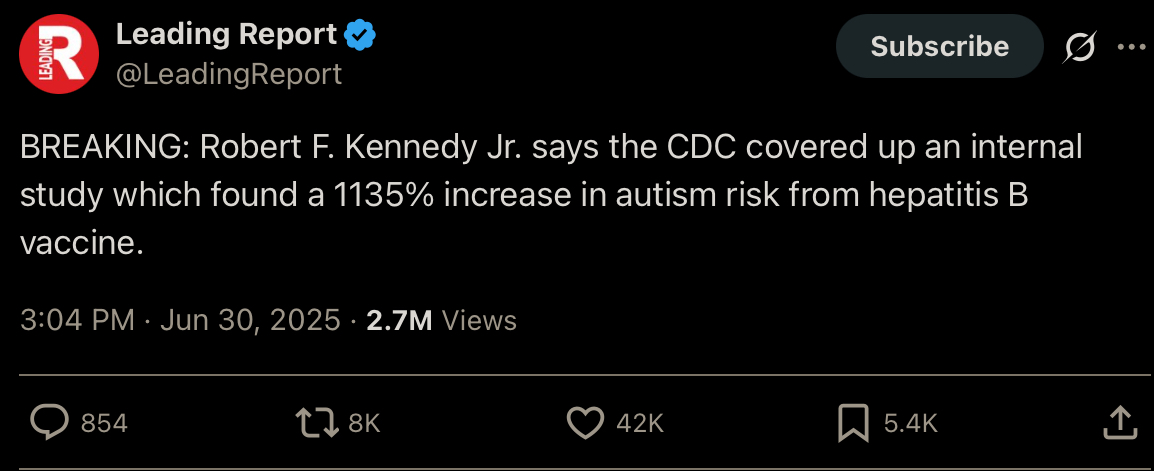
Task: Repost this tweet with the arrows icon
Action: pos(316,422)
